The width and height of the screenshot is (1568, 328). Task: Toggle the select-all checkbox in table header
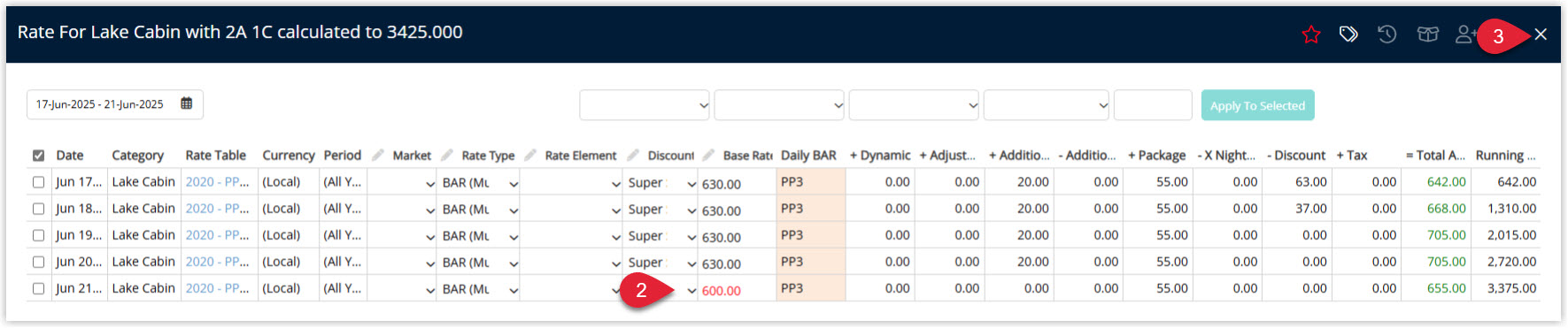pos(38,156)
